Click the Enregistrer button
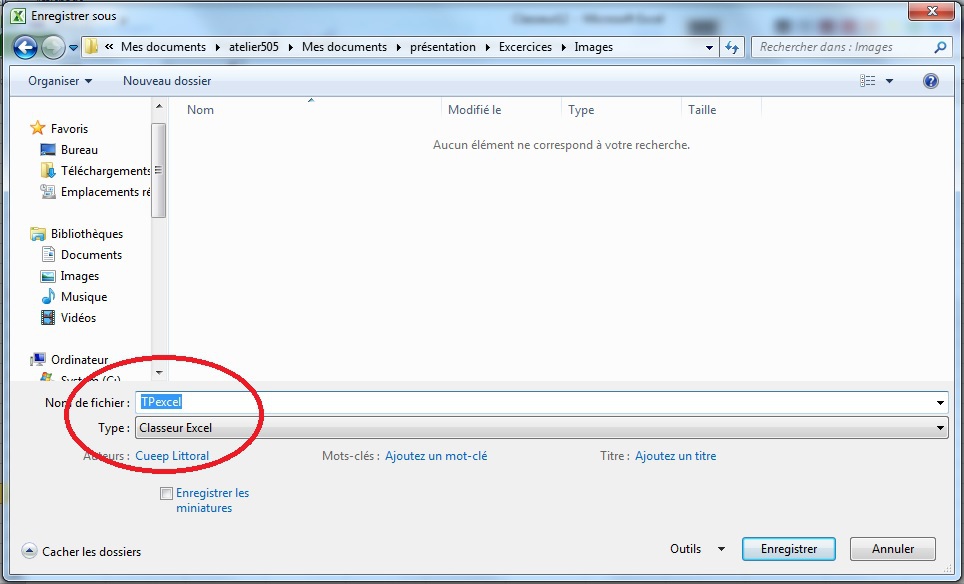The width and height of the screenshot is (964, 584). (x=788, y=549)
